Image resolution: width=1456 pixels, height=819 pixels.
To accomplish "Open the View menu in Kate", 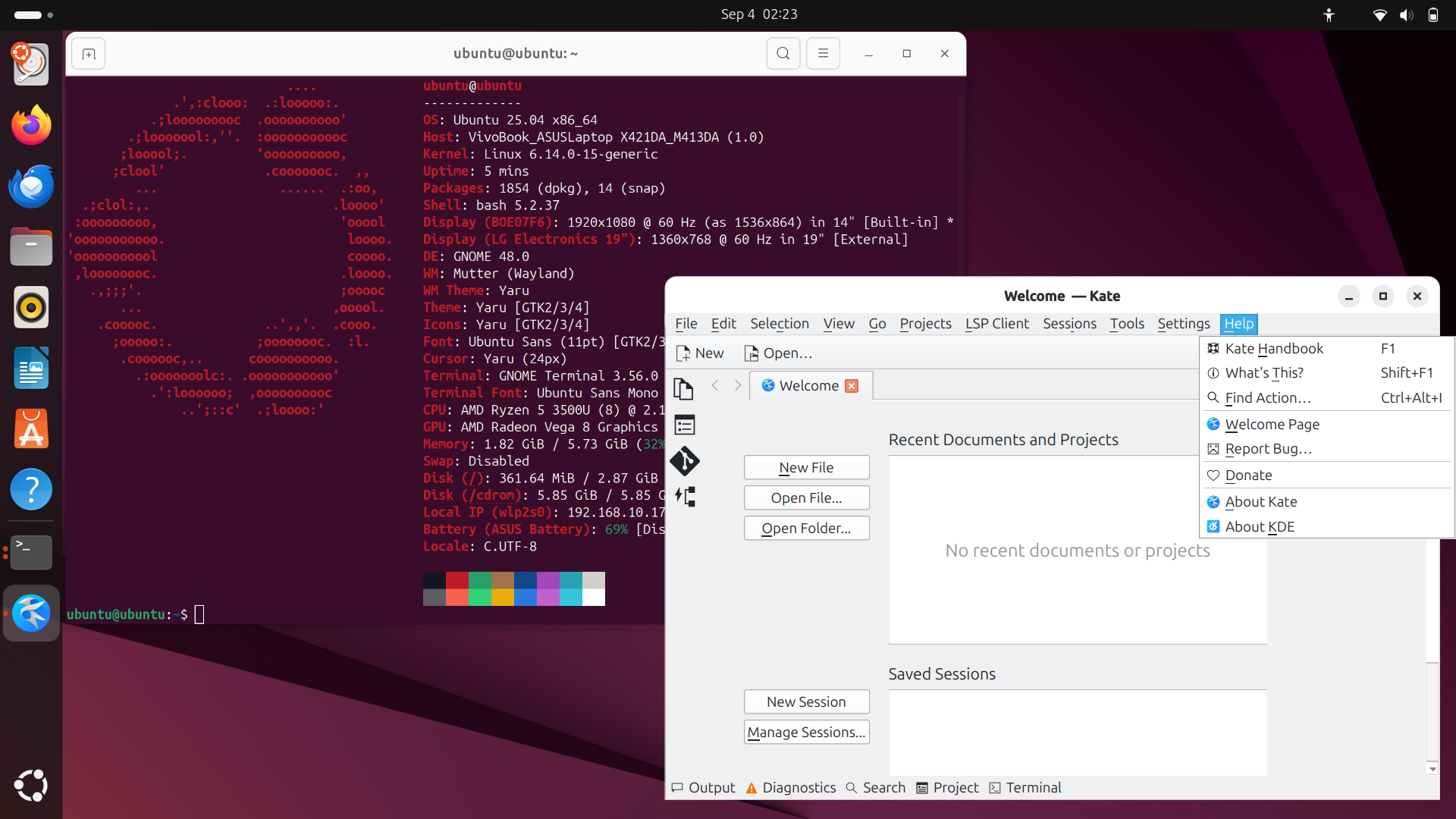I will pyautogui.click(x=839, y=324).
